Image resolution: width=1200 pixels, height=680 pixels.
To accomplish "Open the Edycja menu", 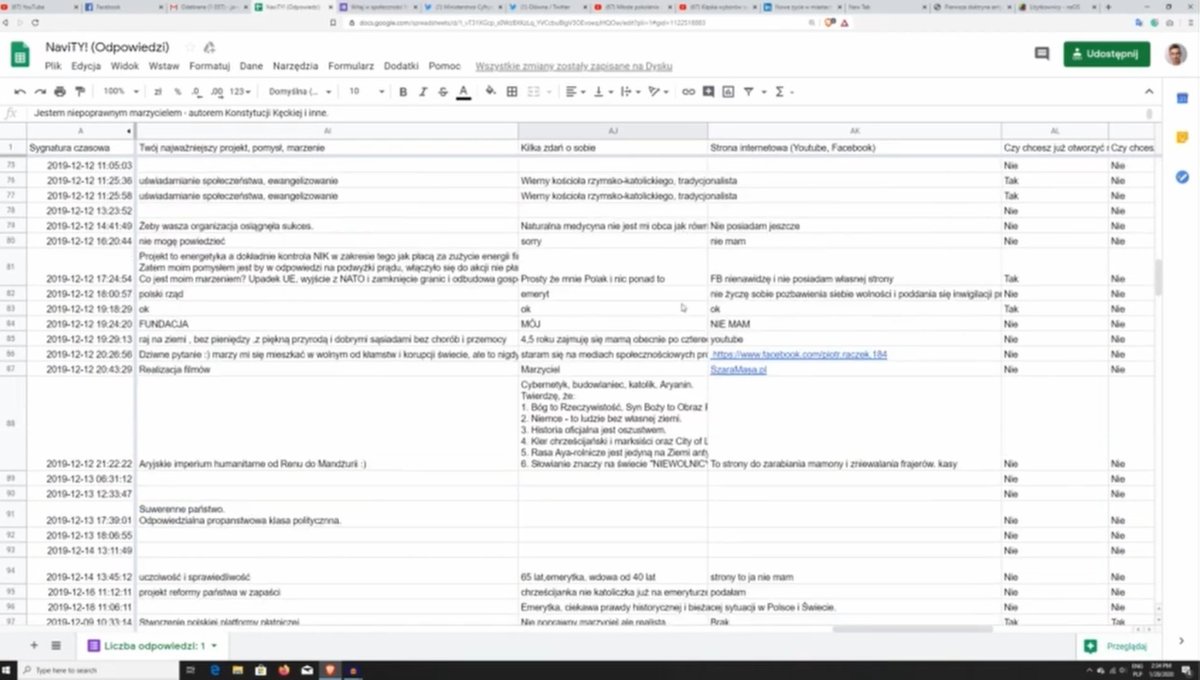I will [86, 66].
